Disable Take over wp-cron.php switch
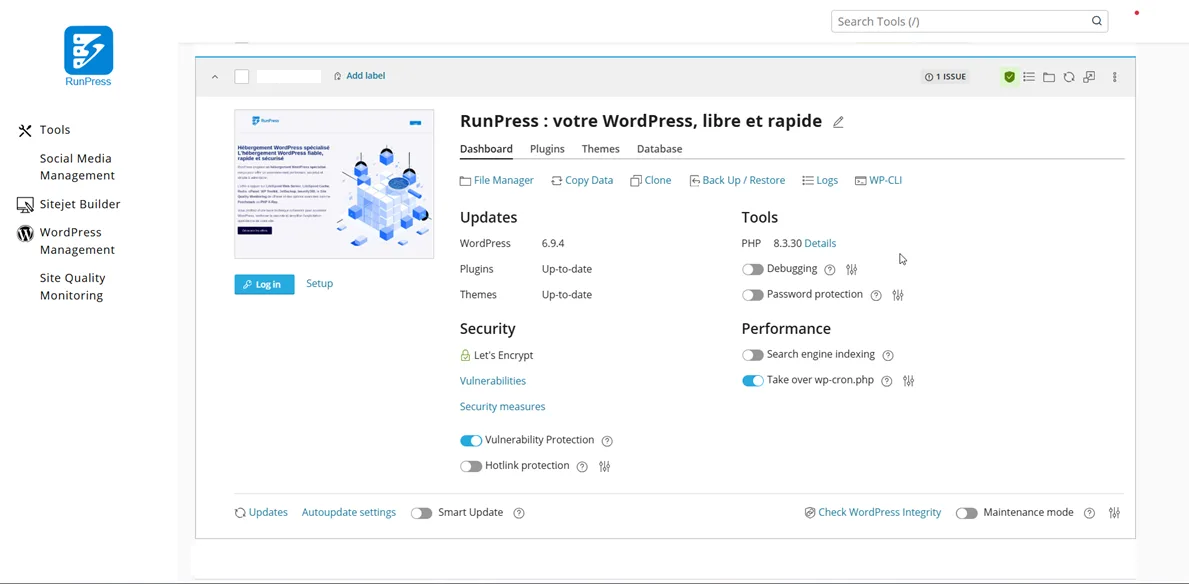This screenshot has height=584, width=1189. coord(752,381)
